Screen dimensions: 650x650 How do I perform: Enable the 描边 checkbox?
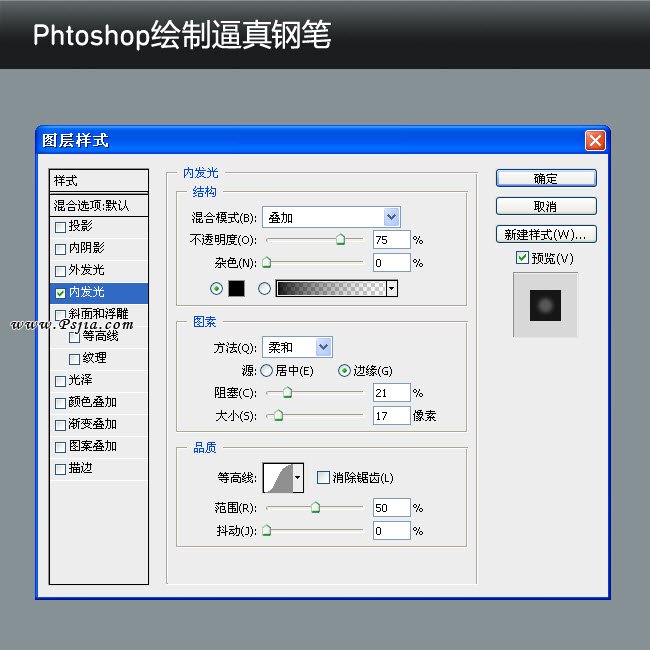coord(61,469)
